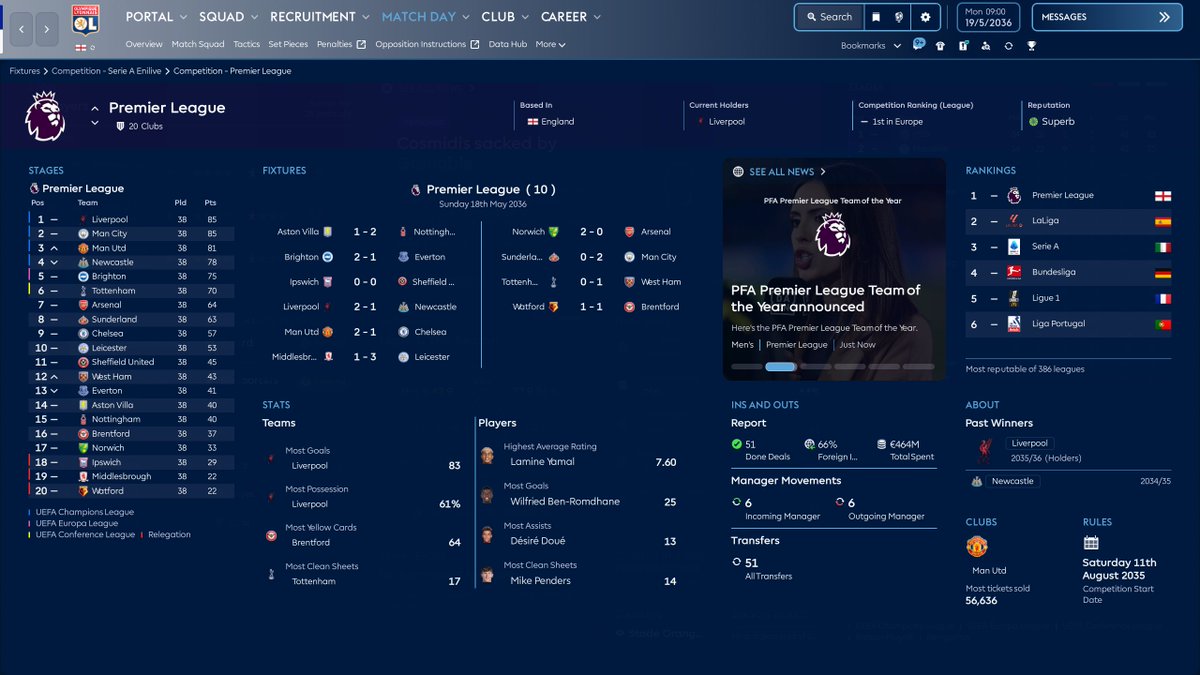
Task: Click the world head icon in top bar
Action: click(899, 17)
